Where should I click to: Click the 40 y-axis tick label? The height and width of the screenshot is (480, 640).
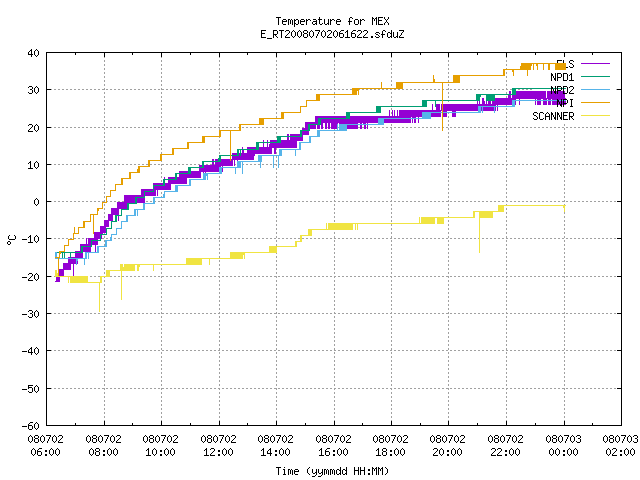pyautogui.click(x=33, y=53)
